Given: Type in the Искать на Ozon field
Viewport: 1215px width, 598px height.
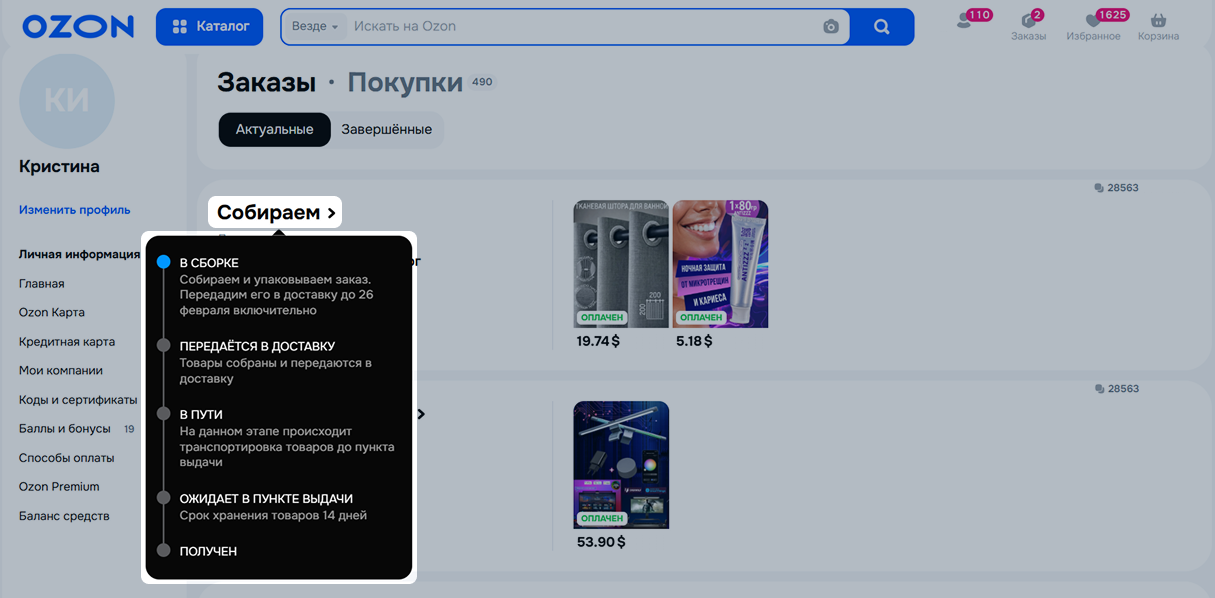Looking at the screenshot, I should (580, 27).
